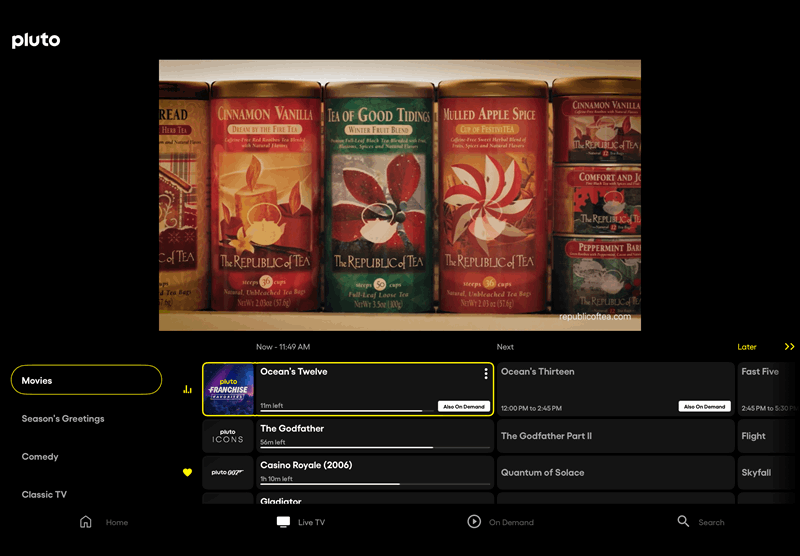The height and width of the screenshot is (556, 800).
Task: Select the Movies category
Action: point(86,380)
